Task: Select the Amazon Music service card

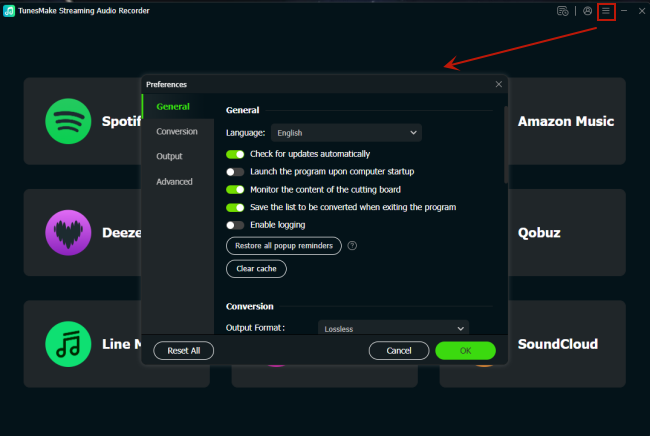Action: click(567, 121)
